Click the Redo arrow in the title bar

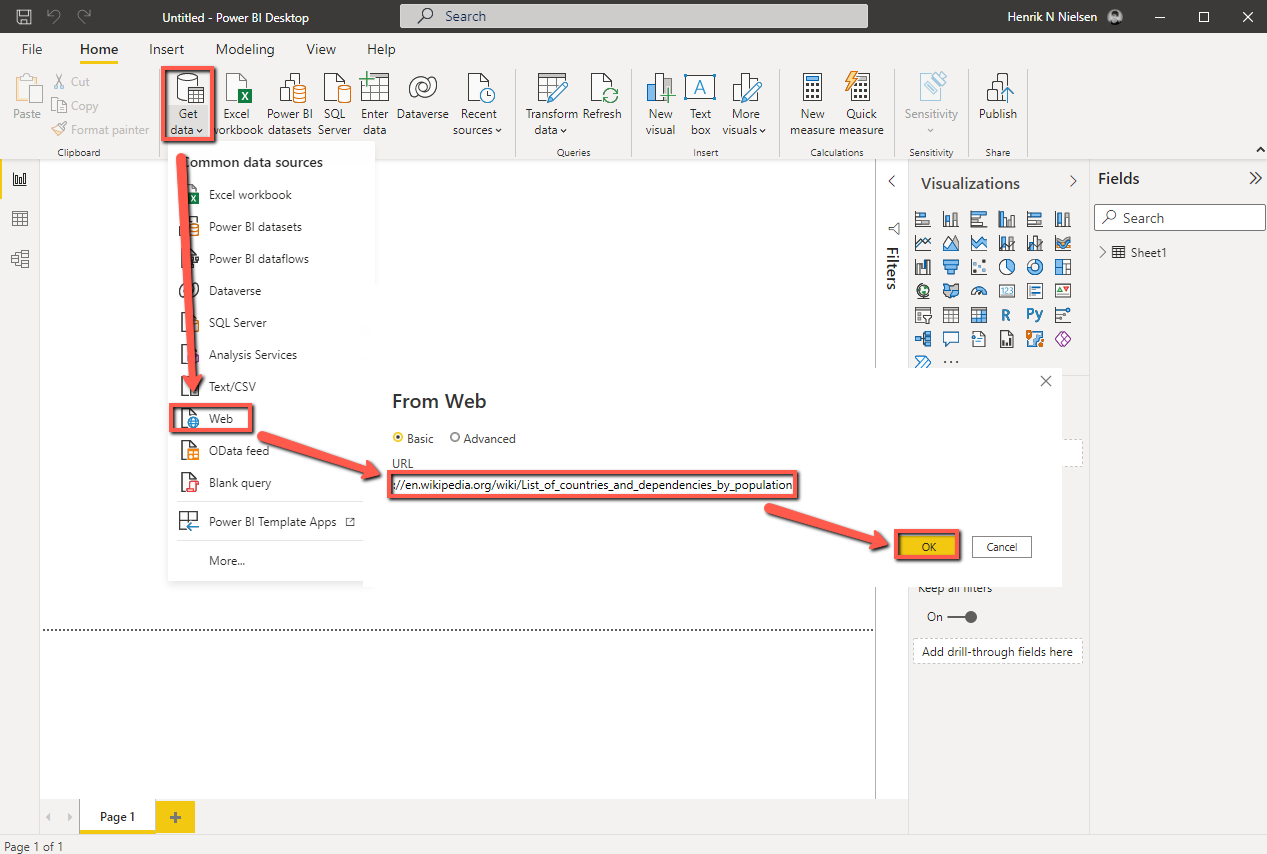point(84,17)
